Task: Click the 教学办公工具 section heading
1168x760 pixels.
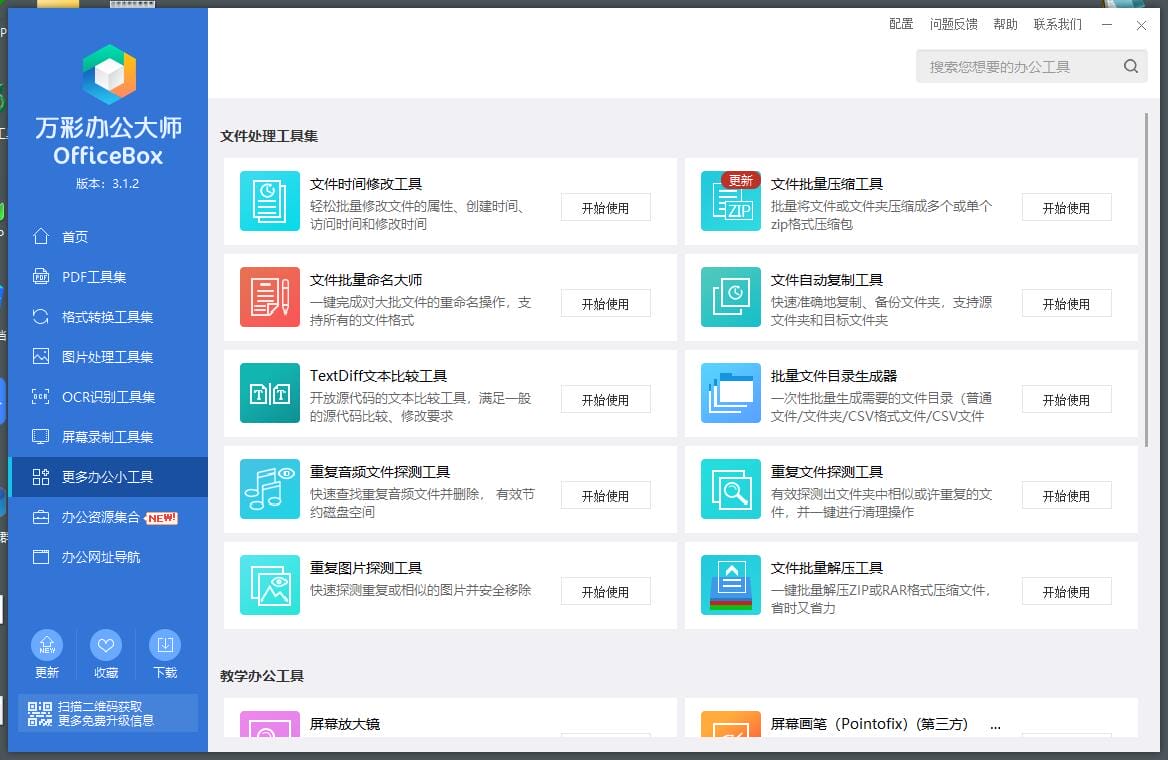Action: 261,677
